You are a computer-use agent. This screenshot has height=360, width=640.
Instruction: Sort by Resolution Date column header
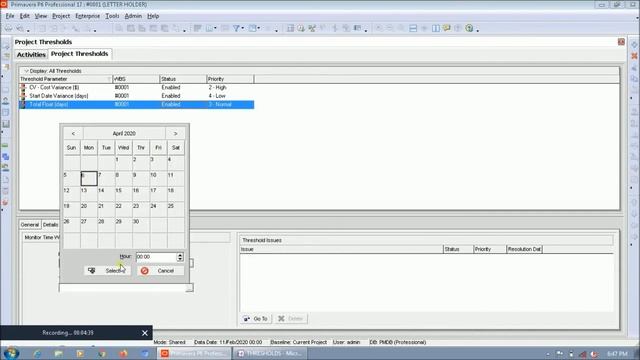click(524, 249)
